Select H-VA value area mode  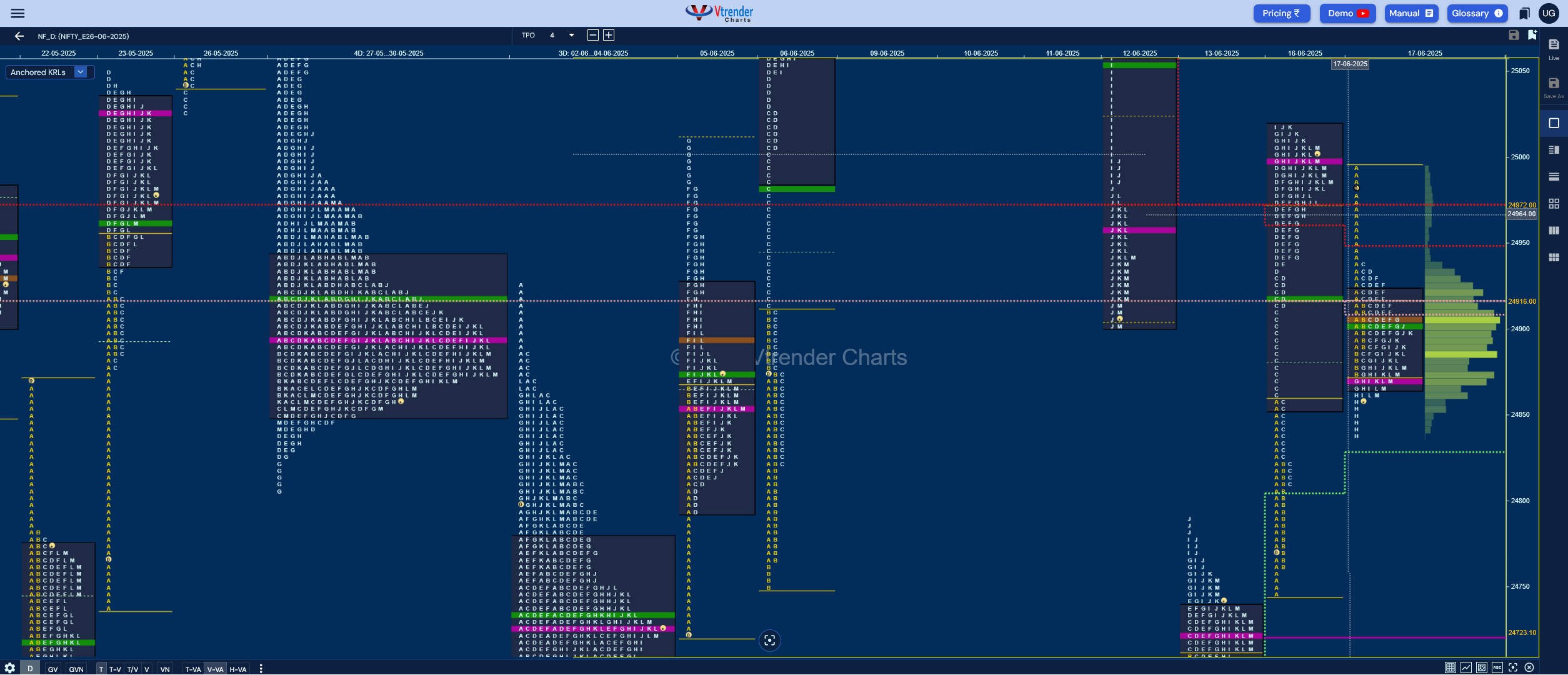[238, 669]
